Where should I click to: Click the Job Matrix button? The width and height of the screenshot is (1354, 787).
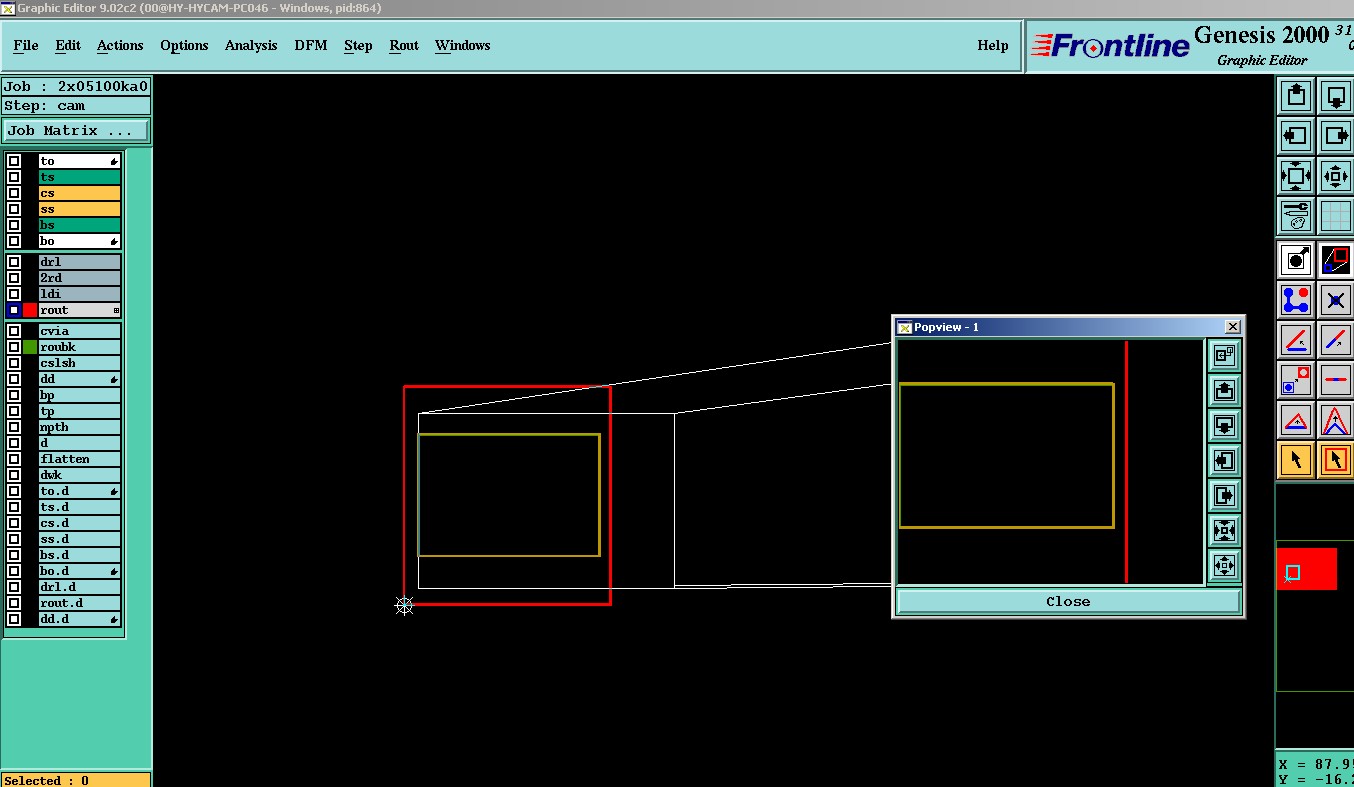point(76,131)
